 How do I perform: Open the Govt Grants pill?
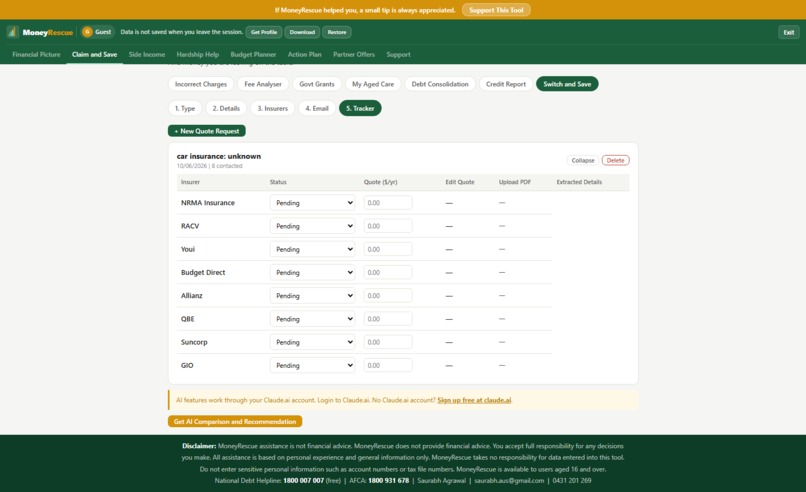[317, 84]
